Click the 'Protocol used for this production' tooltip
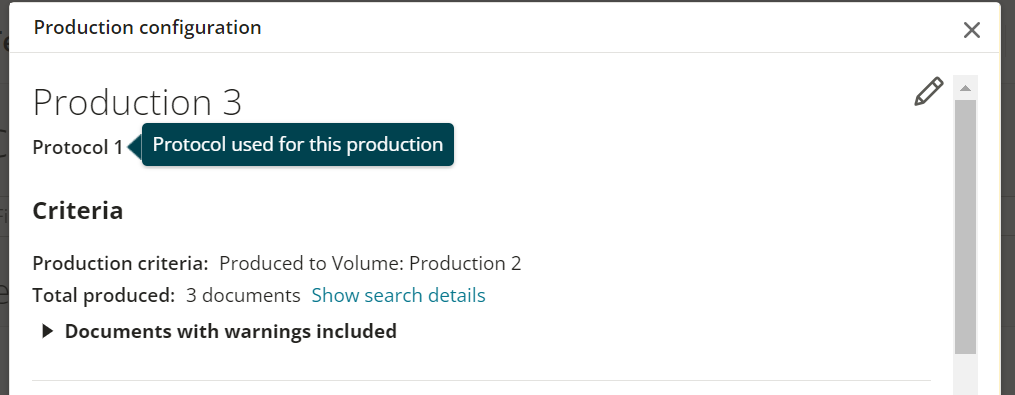The height and width of the screenshot is (395, 1015). [x=298, y=144]
